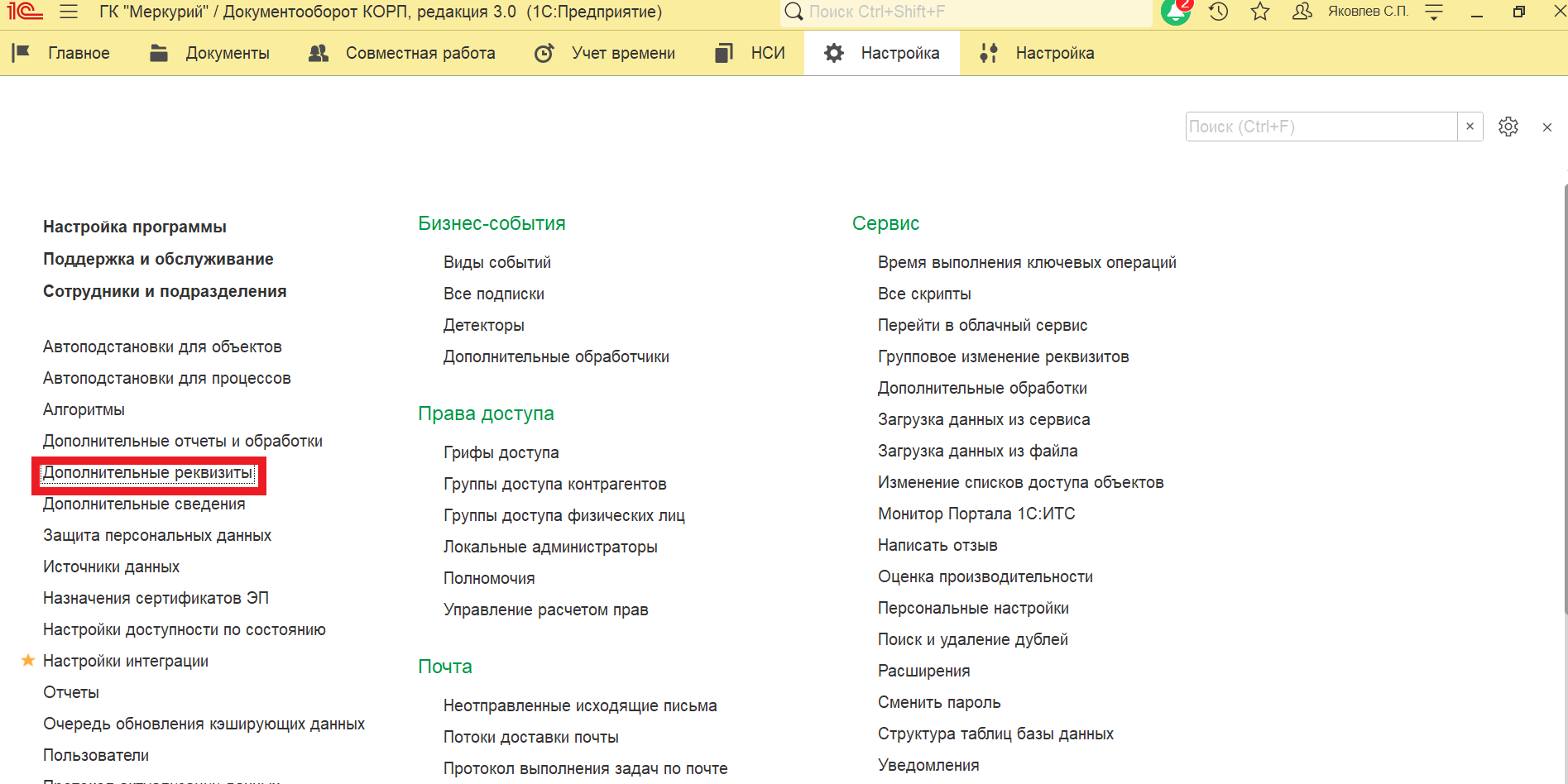Close the settings panel with the x

1546,127
